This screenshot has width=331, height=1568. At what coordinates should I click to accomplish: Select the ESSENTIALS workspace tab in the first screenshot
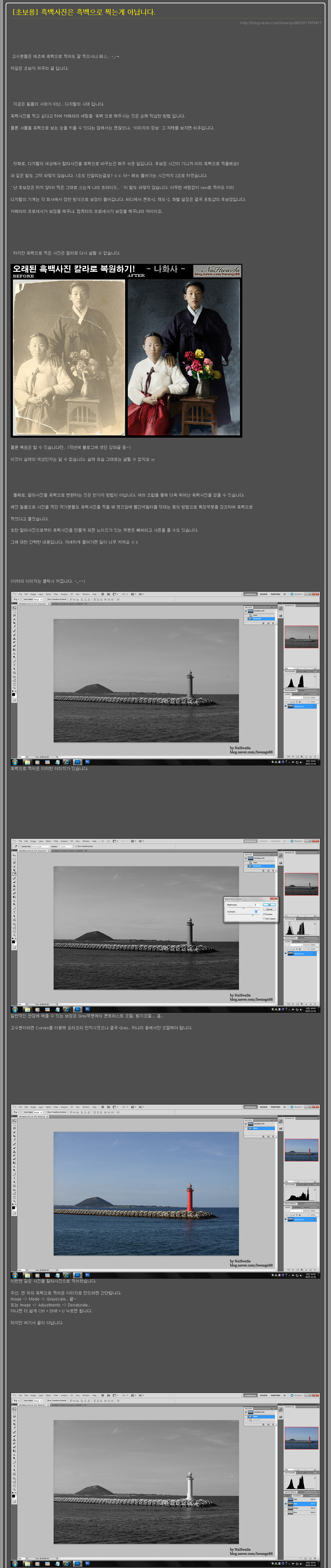point(250,594)
